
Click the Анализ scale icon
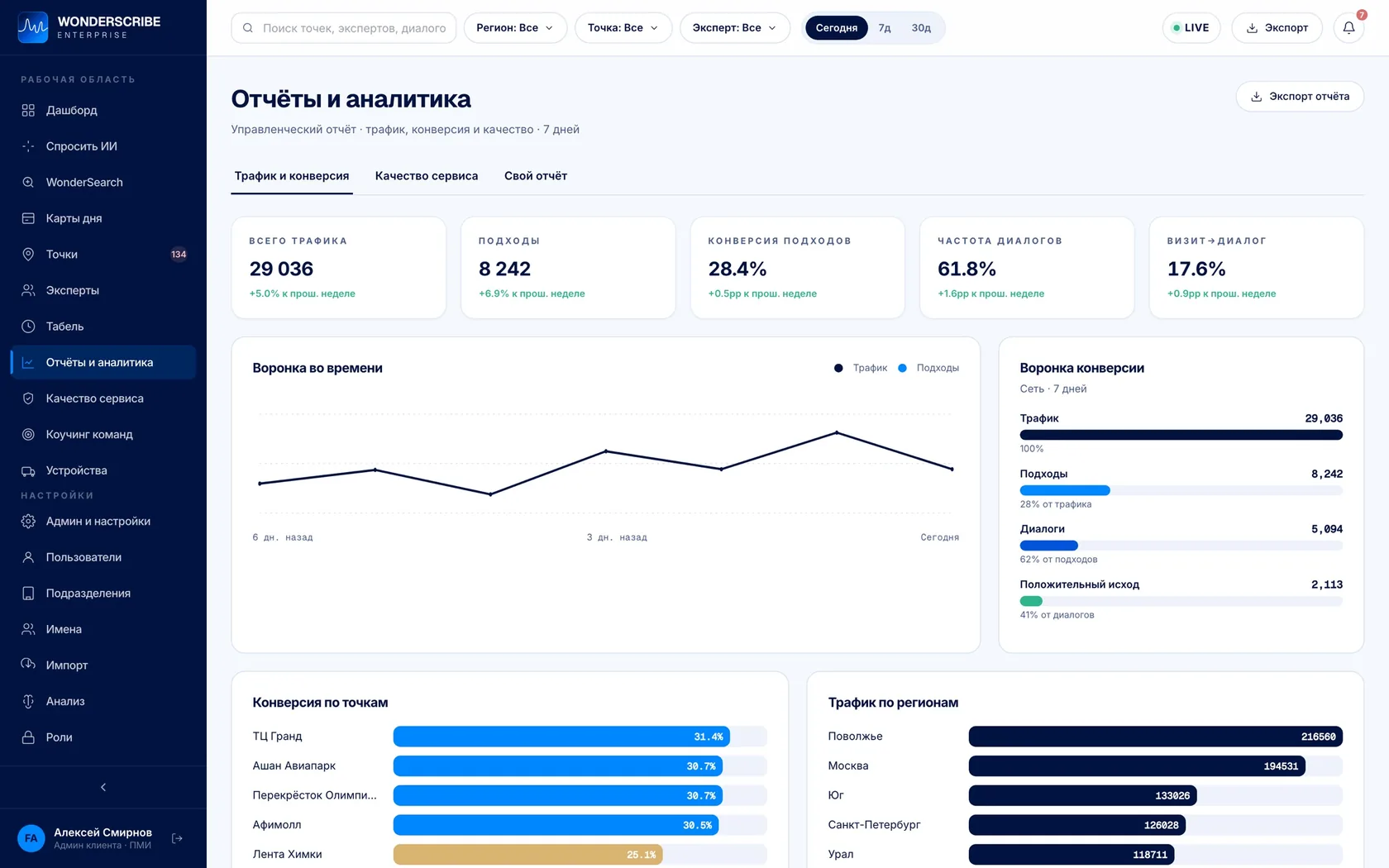(28, 701)
